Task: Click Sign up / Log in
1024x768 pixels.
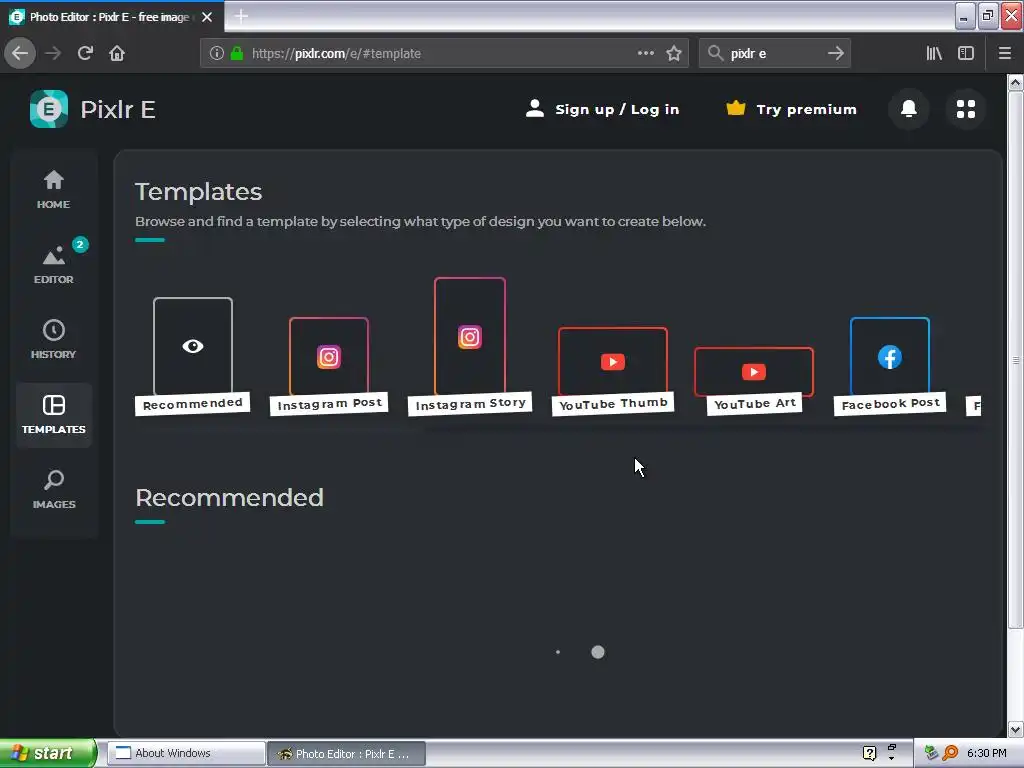Action: 602,109
